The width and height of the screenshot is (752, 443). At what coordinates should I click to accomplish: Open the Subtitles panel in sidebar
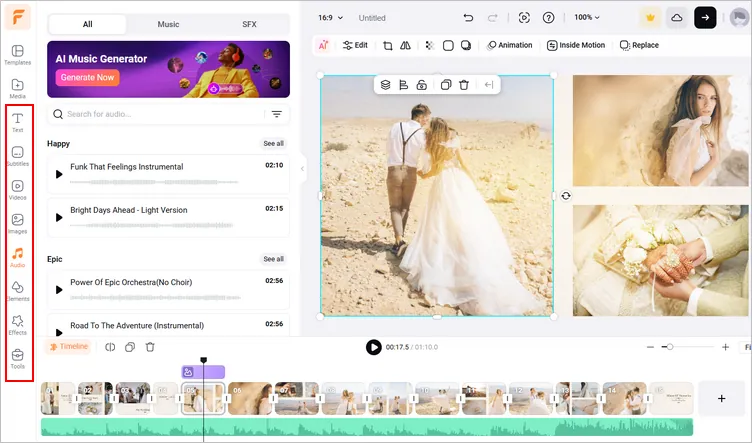coord(18,156)
